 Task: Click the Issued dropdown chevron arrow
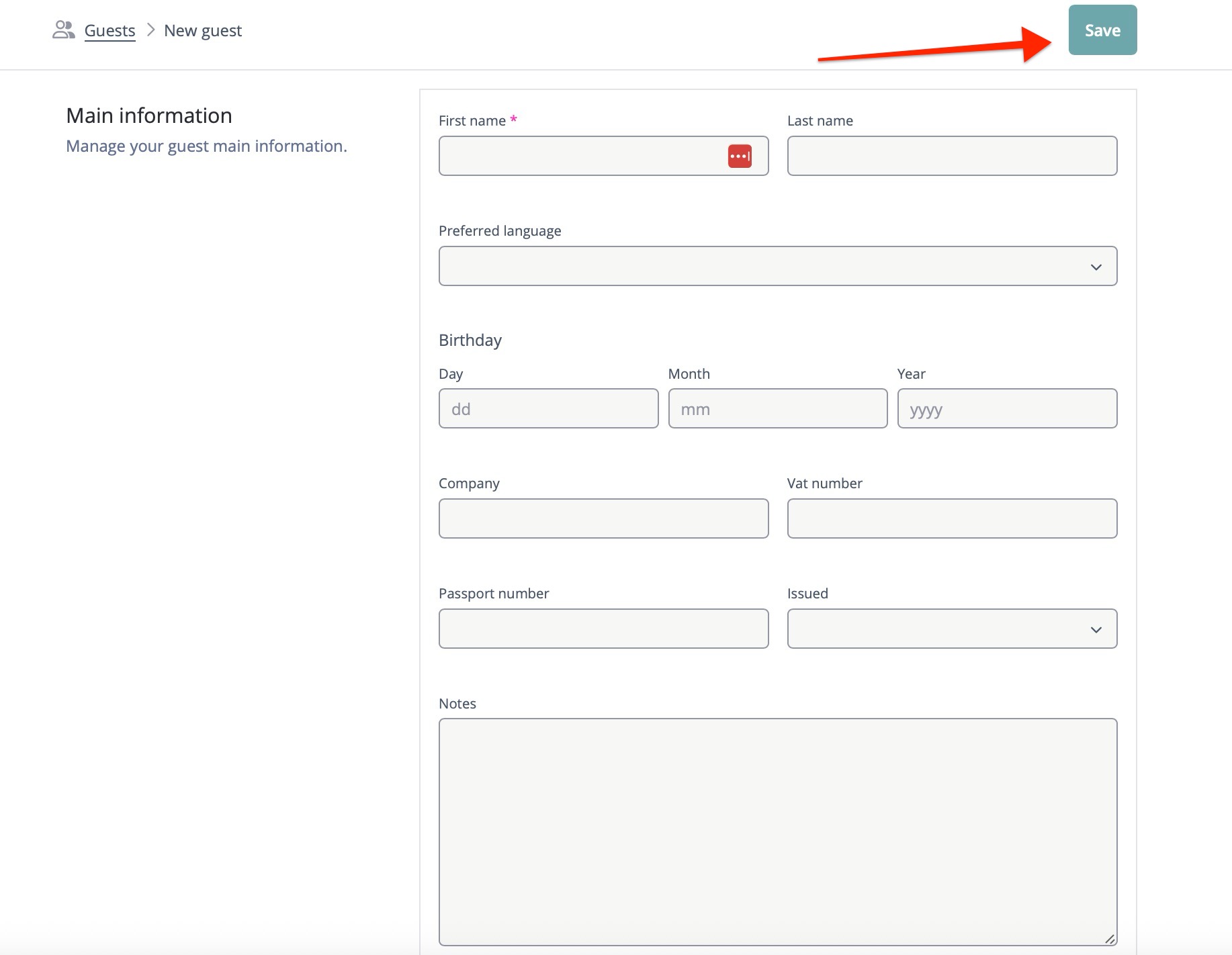point(1096,630)
